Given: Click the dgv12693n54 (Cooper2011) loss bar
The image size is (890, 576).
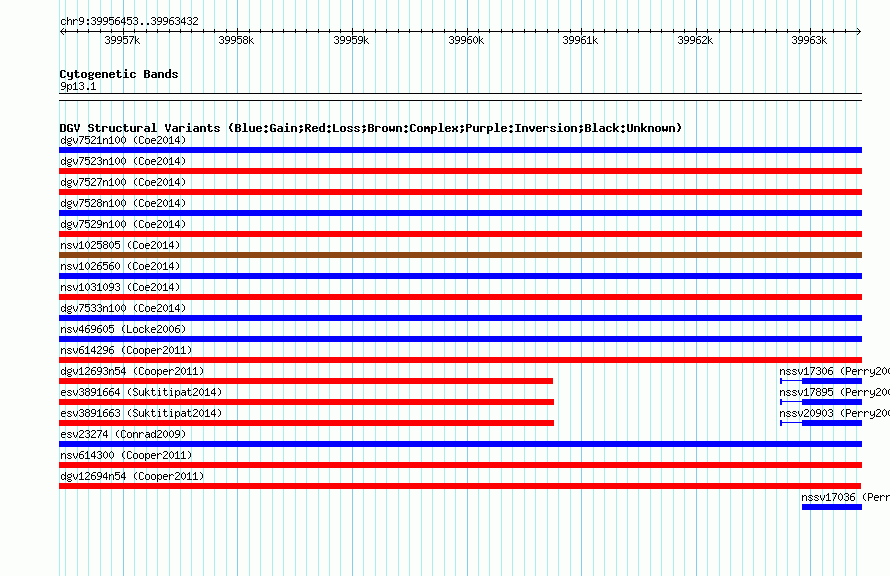Looking at the screenshot, I should point(306,381).
